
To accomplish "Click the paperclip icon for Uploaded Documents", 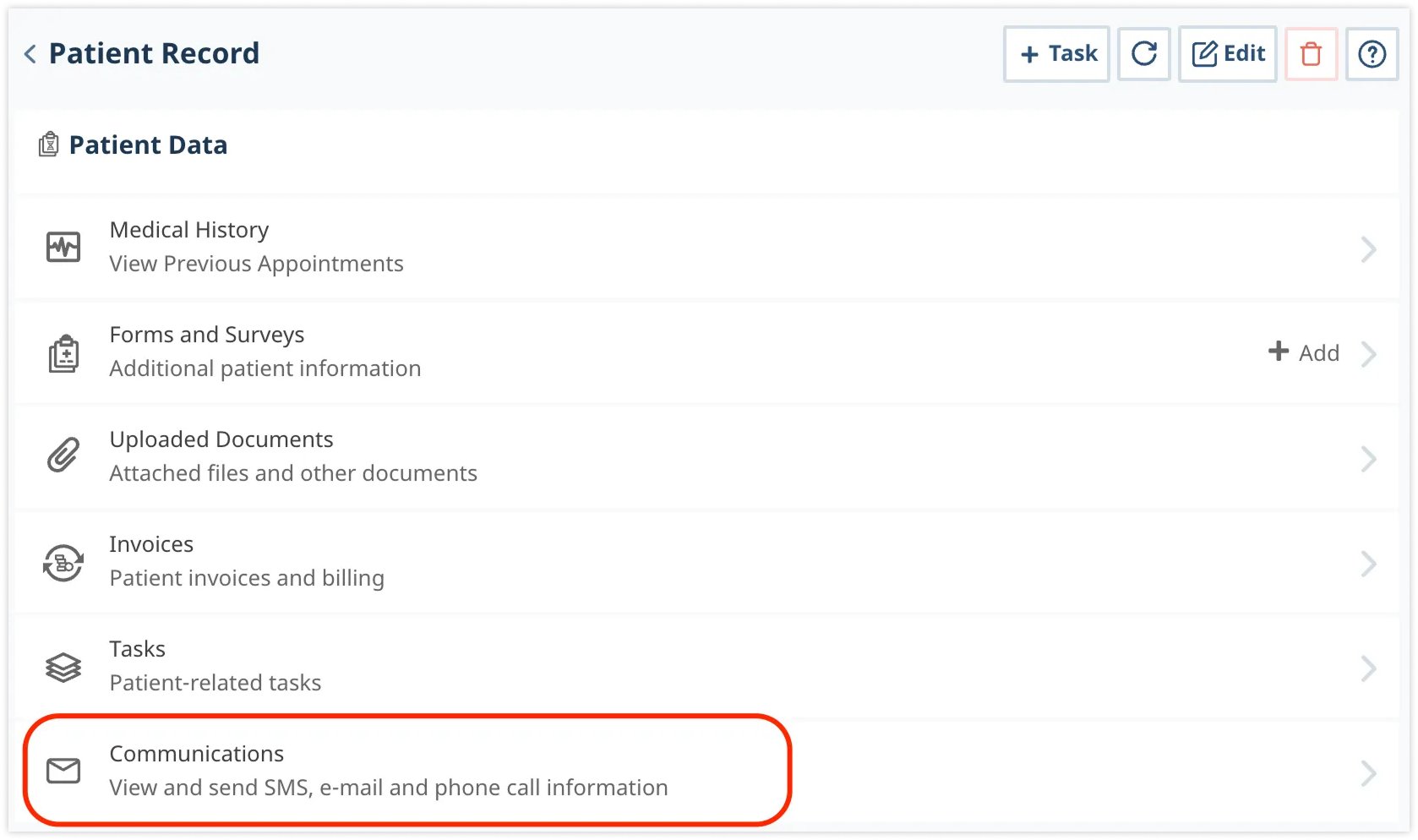I will pos(63,456).
